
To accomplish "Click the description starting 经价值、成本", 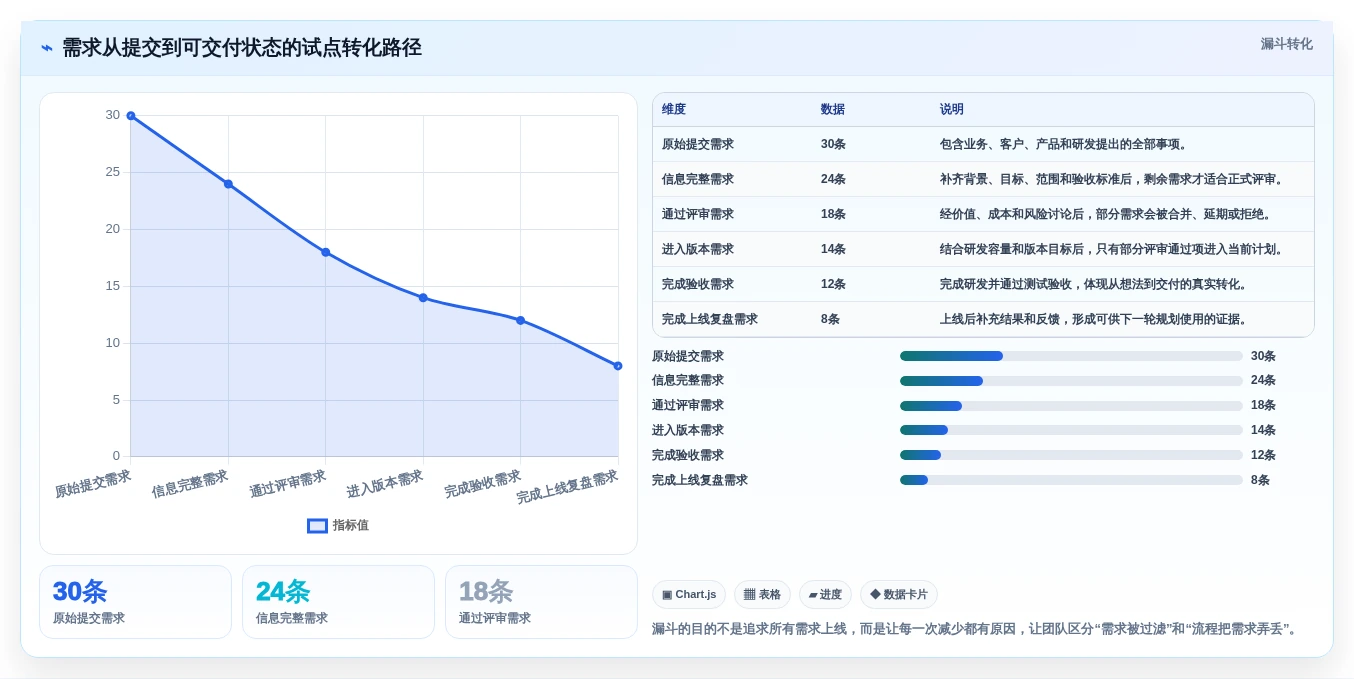I will coord(1107,214).
